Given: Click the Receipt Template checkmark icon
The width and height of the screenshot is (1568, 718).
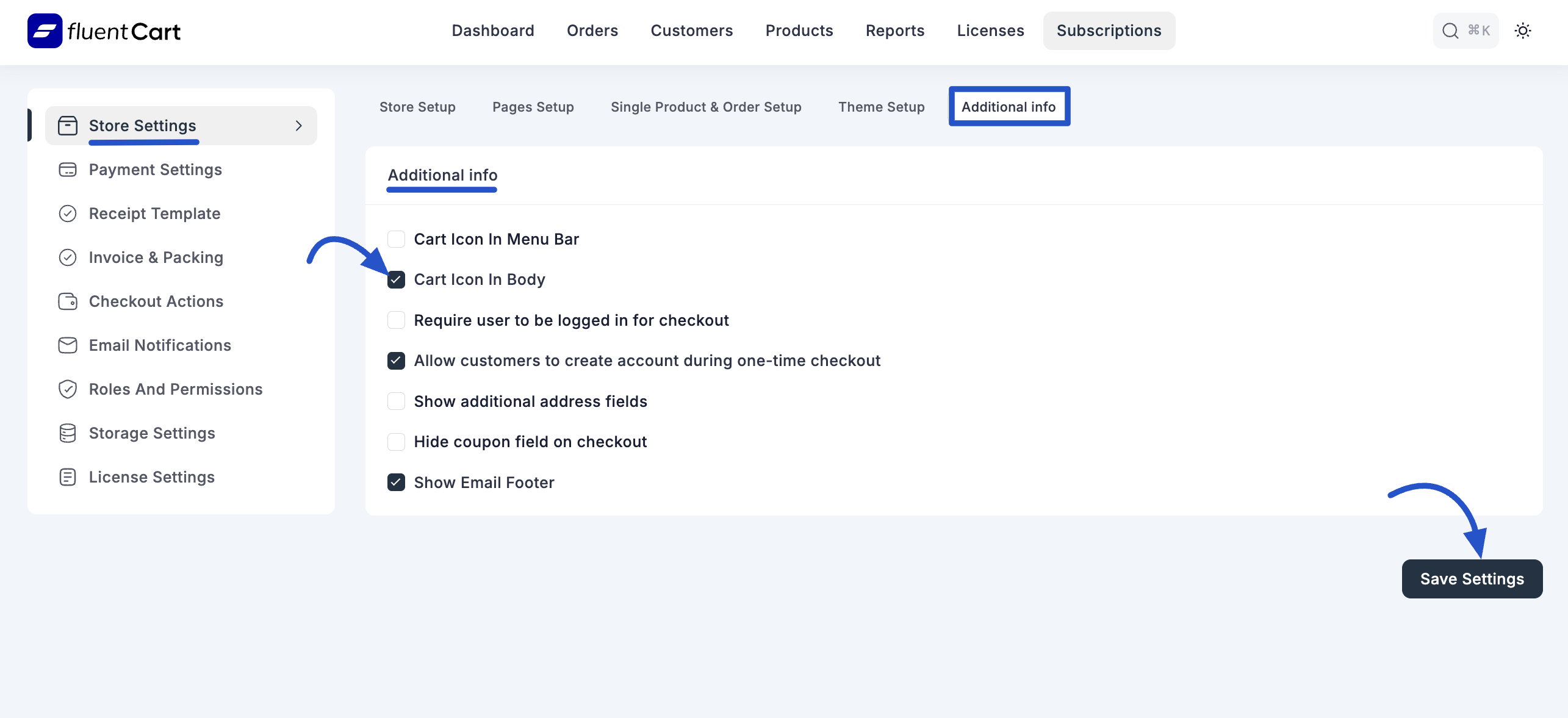Looking at the screenshot, I should [x=68, y=214].
